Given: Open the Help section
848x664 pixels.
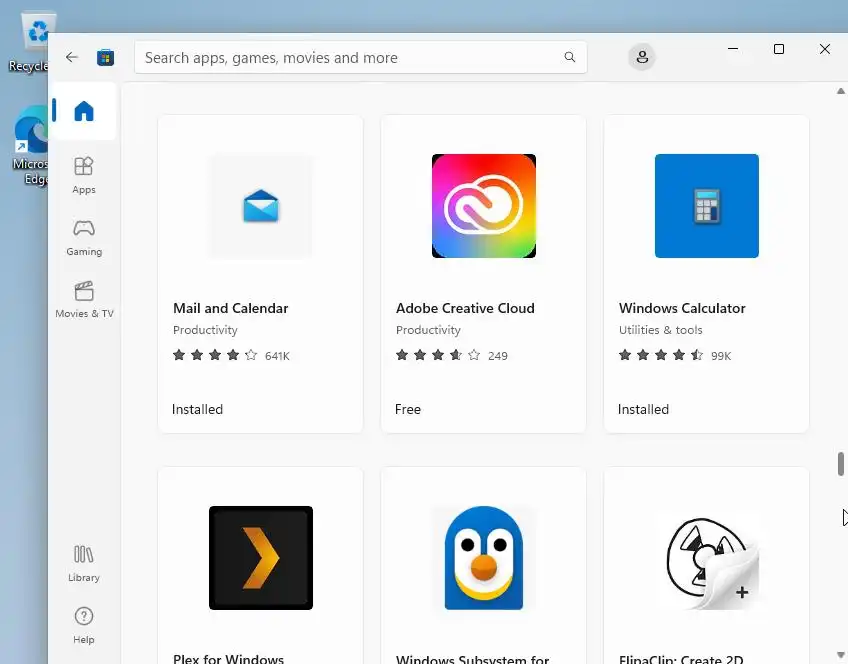Looking at the screenshot, I should tap(84, 626).
